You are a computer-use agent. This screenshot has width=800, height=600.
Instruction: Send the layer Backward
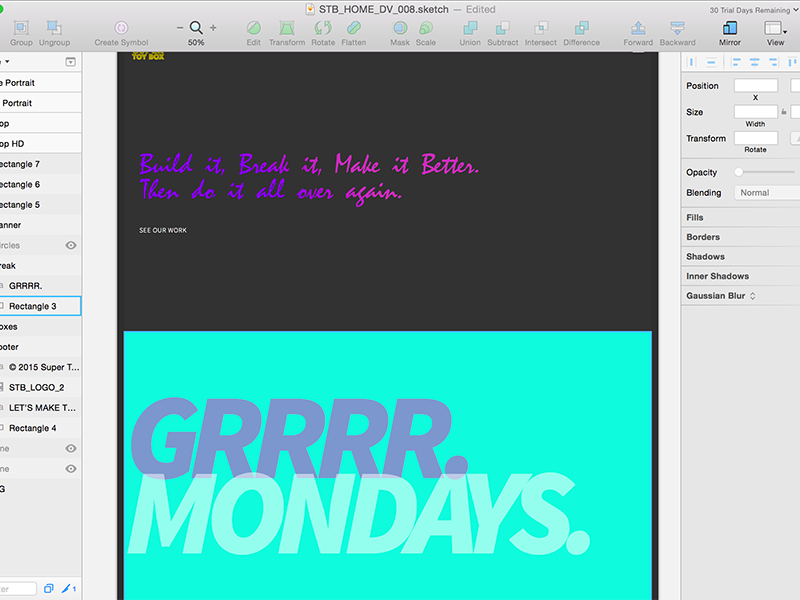tap(678, 33)
